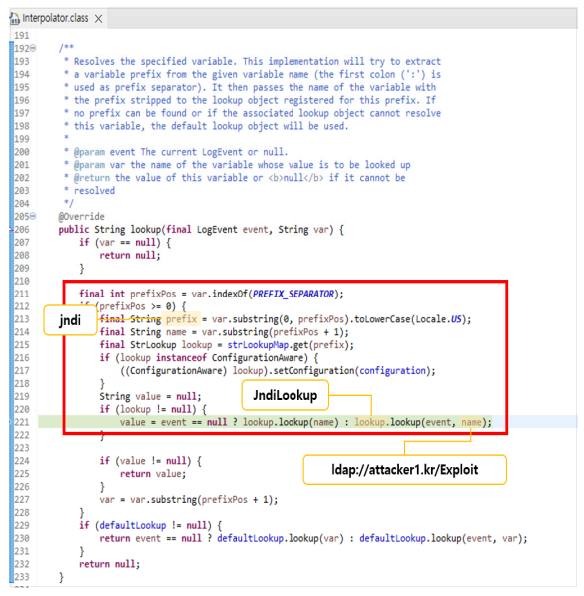
Task: Click the LogEvent parameter type on line 206
Action: [x=217, y=230]
